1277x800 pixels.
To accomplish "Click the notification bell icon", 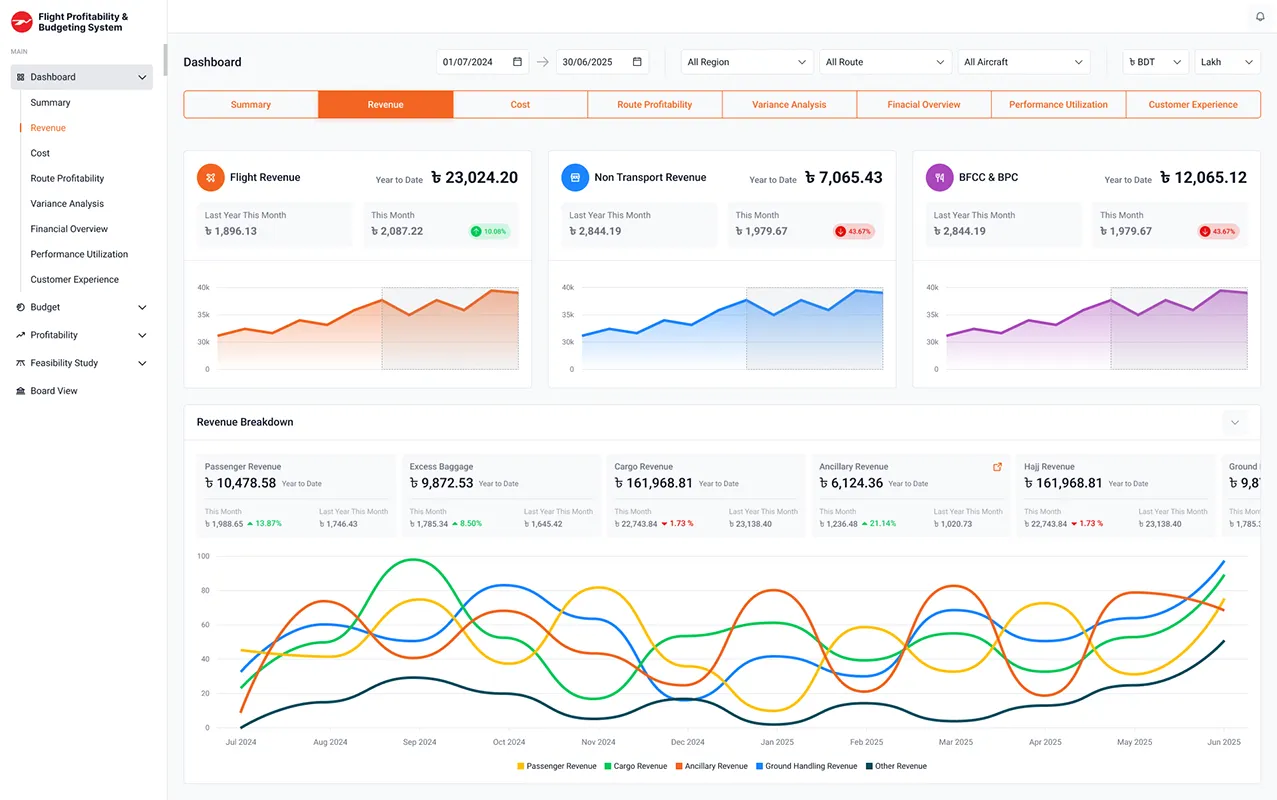I will 1259,16.
